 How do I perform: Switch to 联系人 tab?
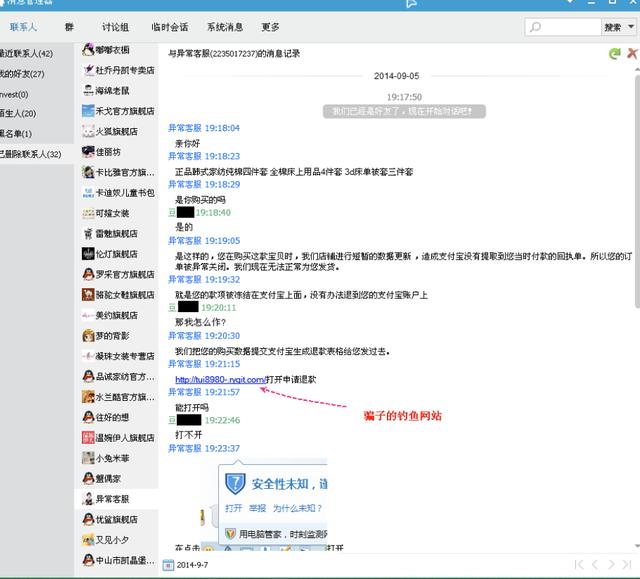tap(23, 27)
